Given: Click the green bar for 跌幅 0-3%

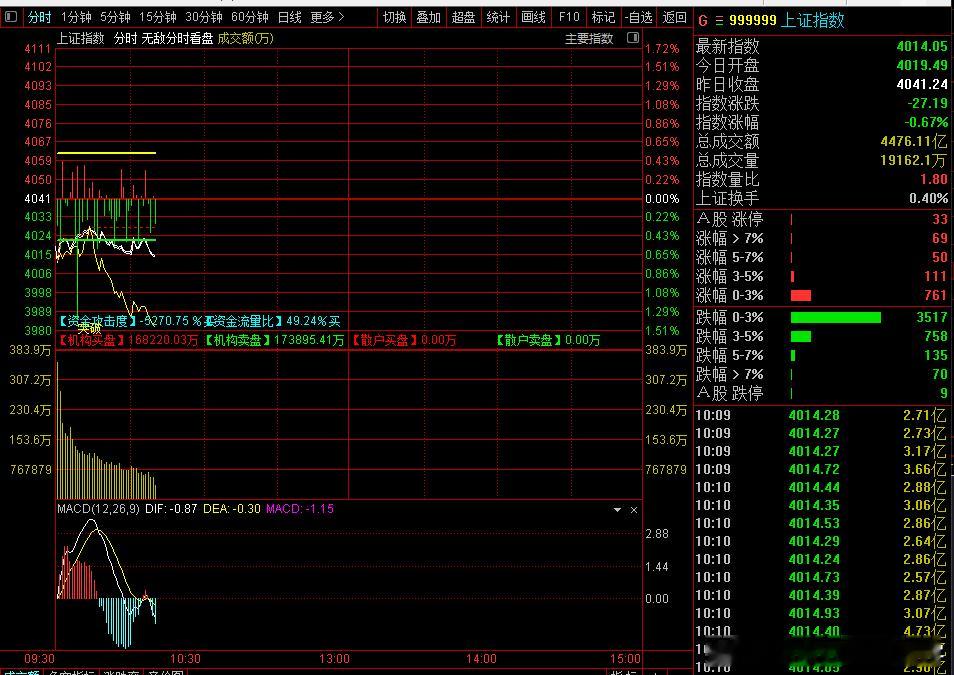Looking at the screenshot, I should coord(836,317).
